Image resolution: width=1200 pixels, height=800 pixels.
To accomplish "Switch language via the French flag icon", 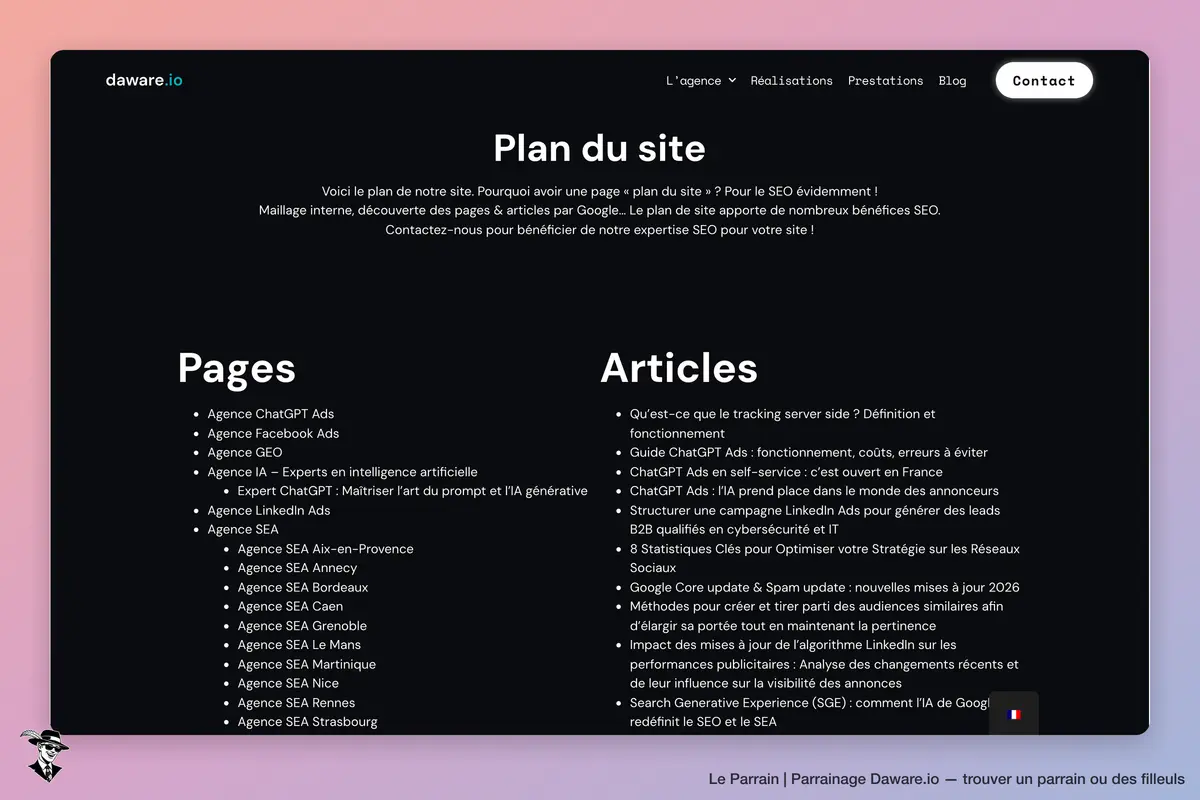I will (x=1014, y=714).
